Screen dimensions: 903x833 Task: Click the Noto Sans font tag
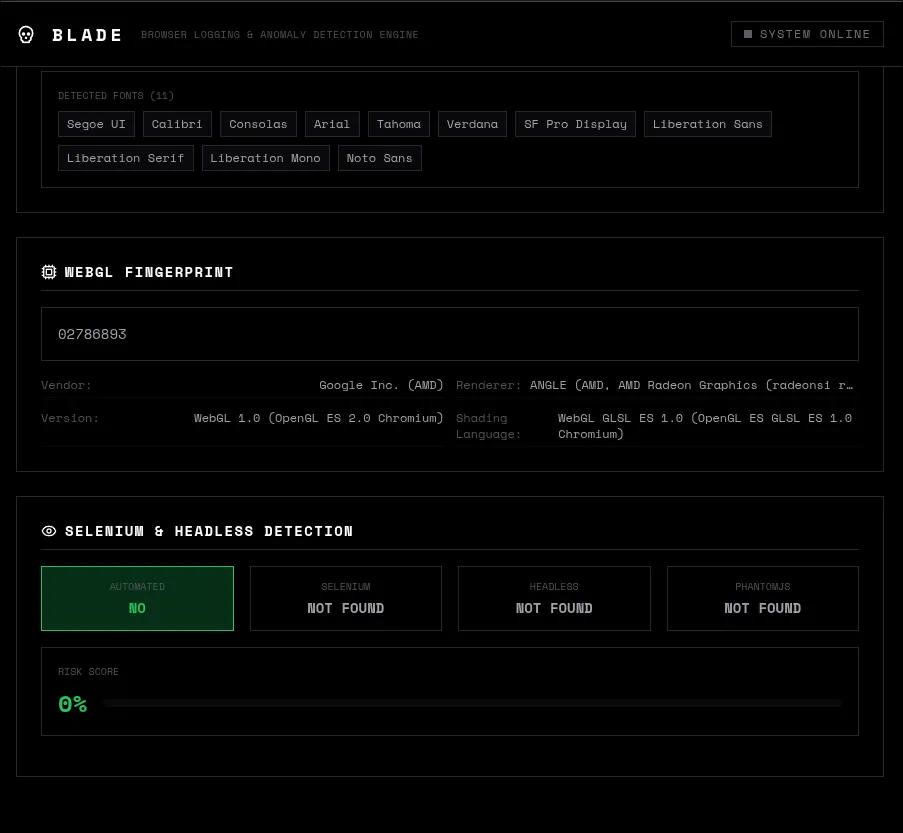379,158
